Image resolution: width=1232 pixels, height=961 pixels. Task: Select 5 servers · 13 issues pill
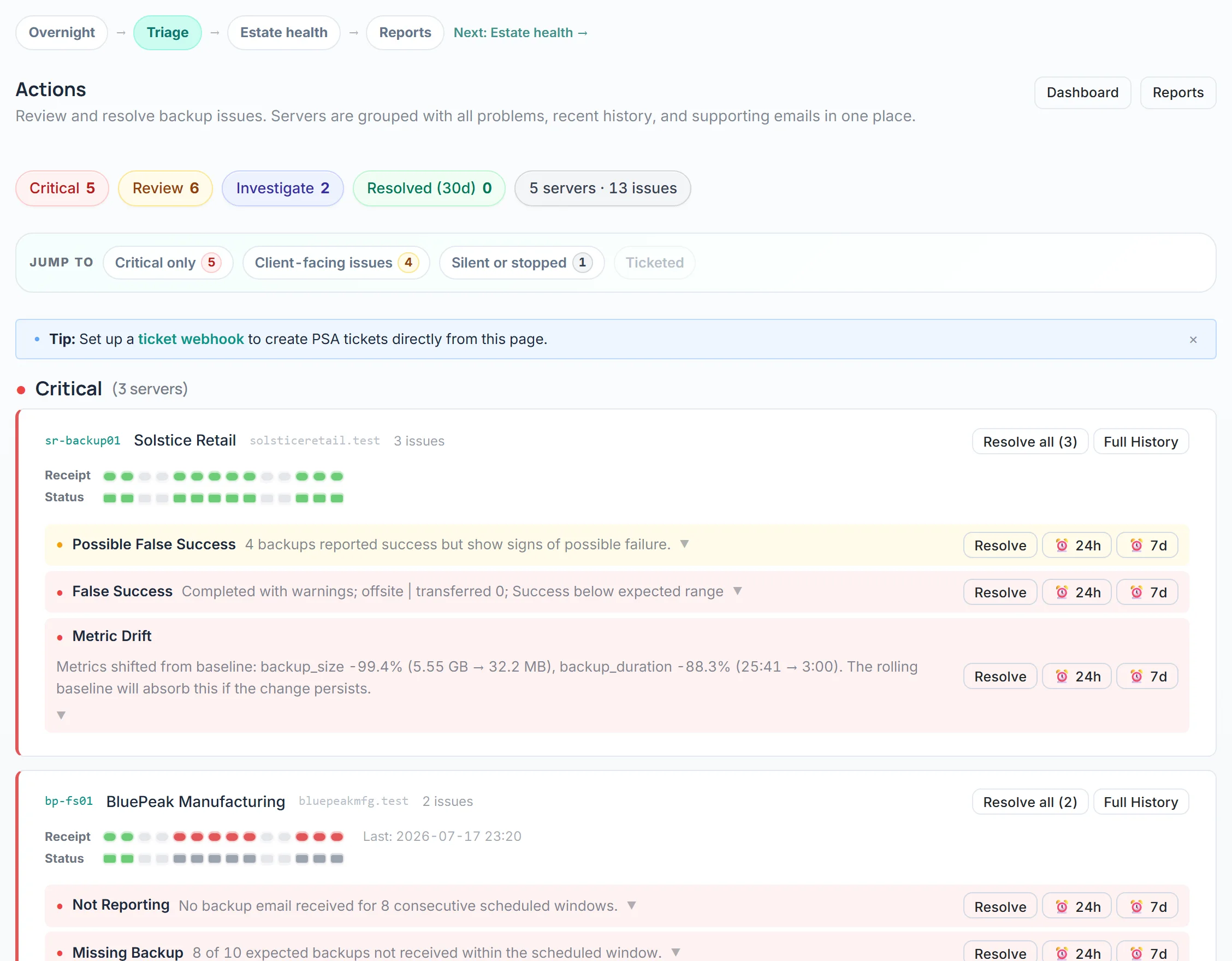602,188
